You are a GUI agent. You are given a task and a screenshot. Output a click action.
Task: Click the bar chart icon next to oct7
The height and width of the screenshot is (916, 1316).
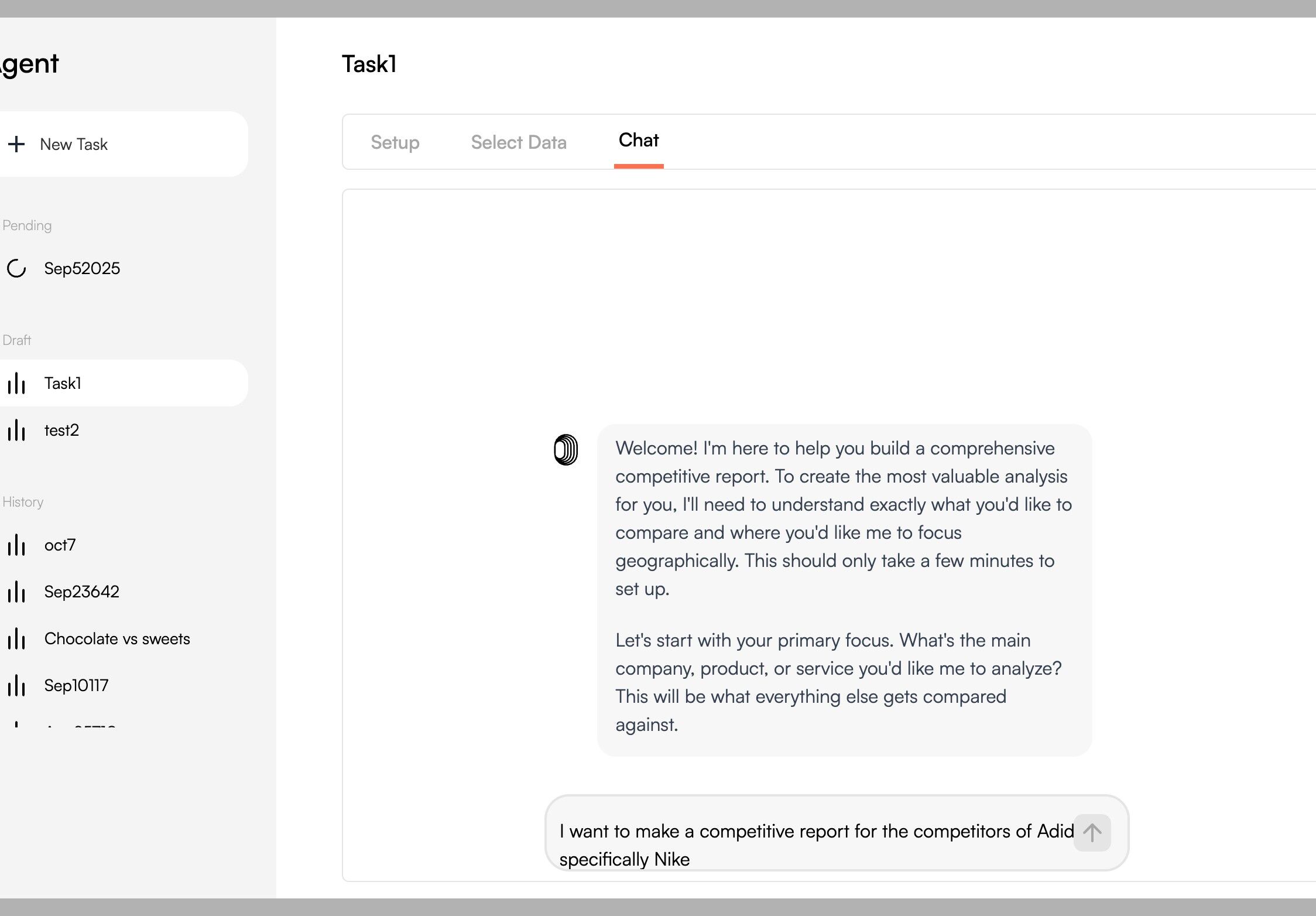[16, 545]
